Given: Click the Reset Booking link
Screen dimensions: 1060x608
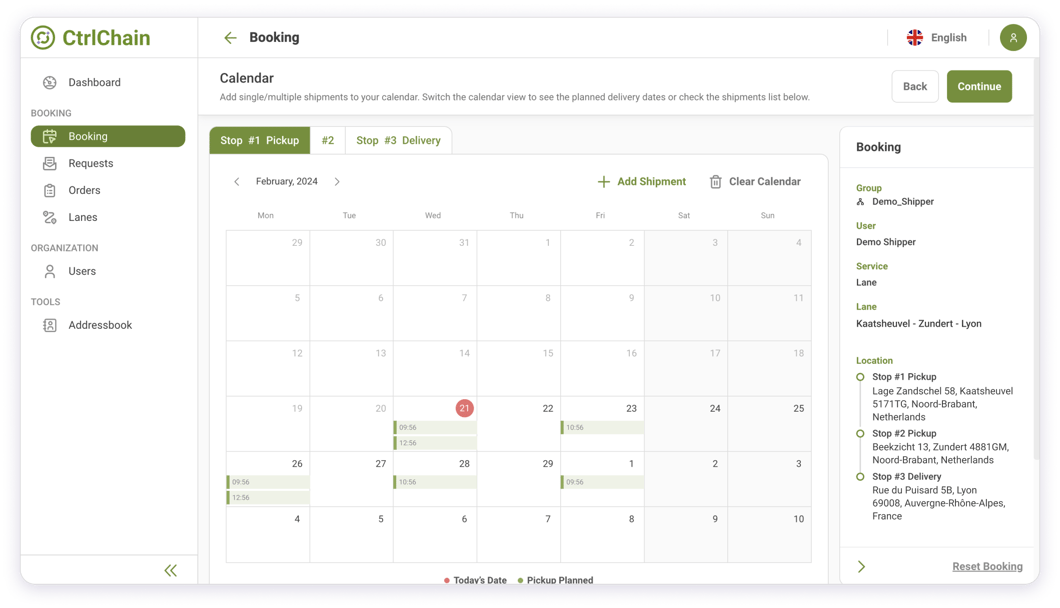Looking at the screenshot, I should click(x=986, y=567).
